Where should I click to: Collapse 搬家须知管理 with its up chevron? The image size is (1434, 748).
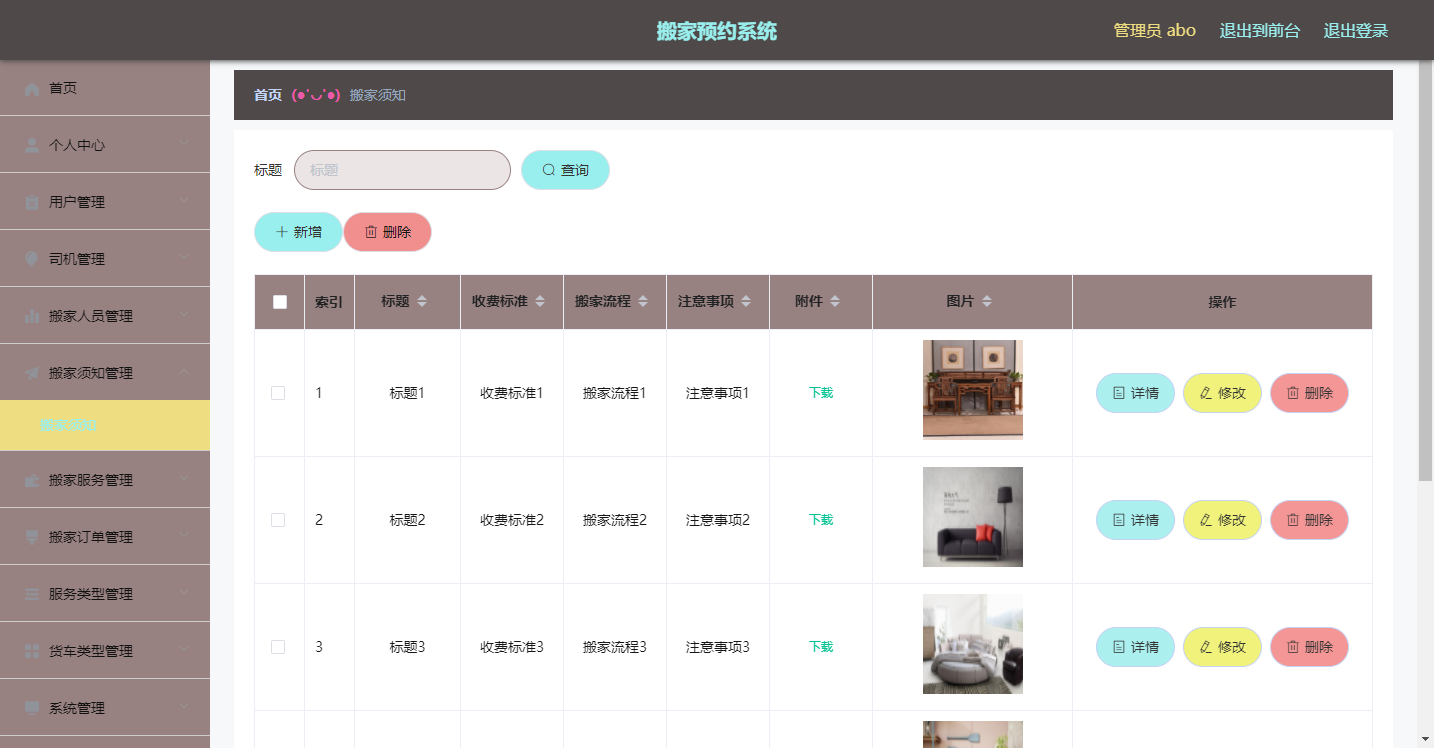click(x=184, y=372)
